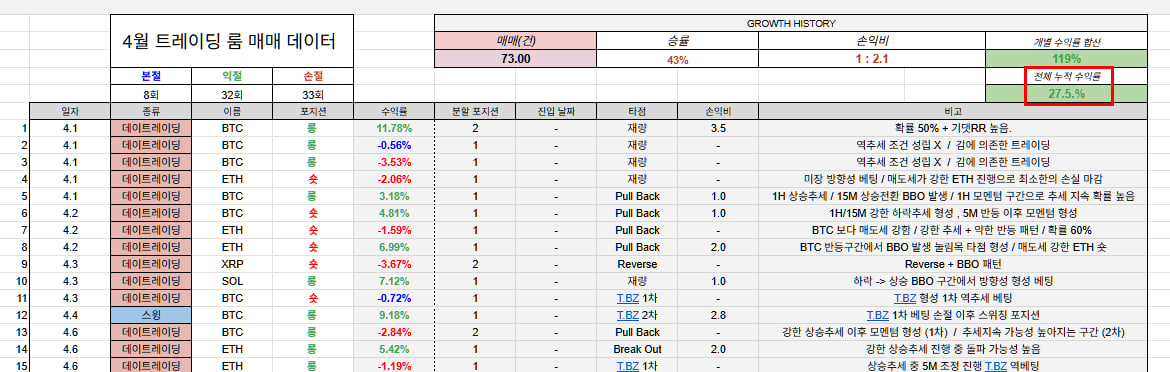Select the 32회 count cell
1170x372 pixels.
click(x=232, y=94)
